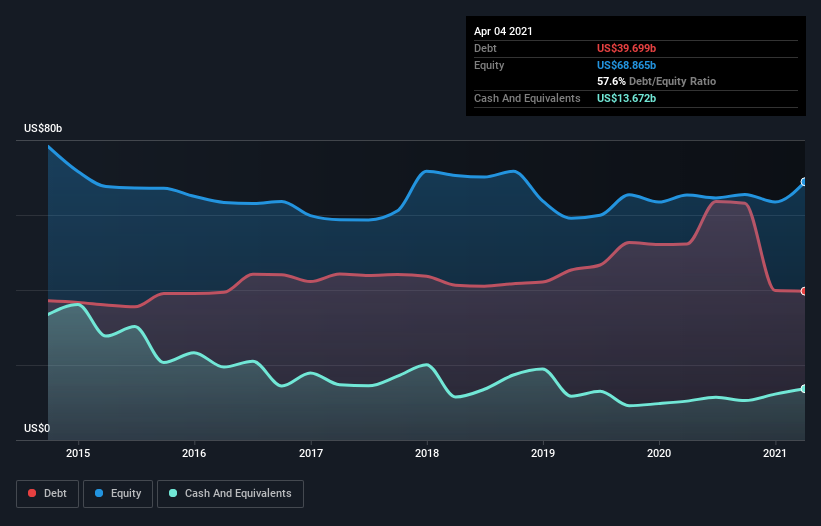Click the 2019 x-axis label

[x=543, y=453]
